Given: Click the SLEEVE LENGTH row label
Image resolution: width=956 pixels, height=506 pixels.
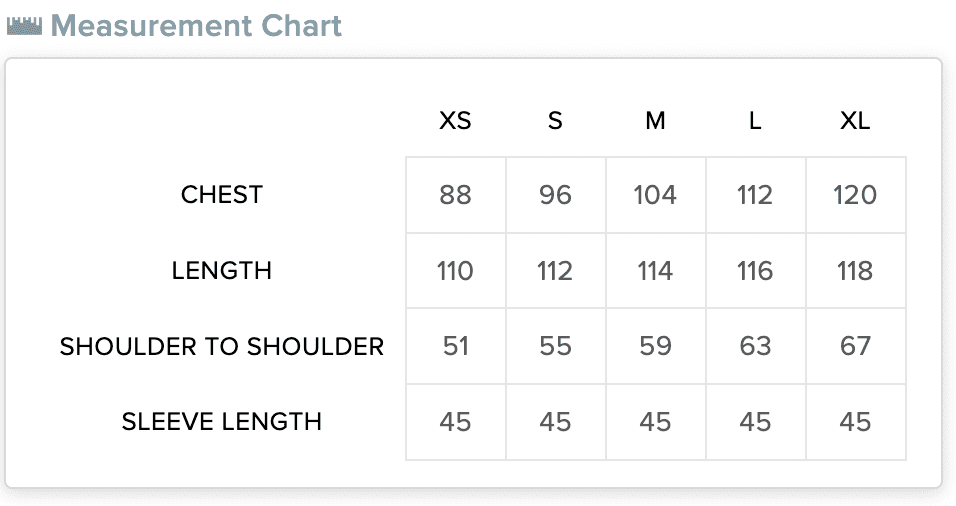Looking at the screenshot, I should click(222, 422).
